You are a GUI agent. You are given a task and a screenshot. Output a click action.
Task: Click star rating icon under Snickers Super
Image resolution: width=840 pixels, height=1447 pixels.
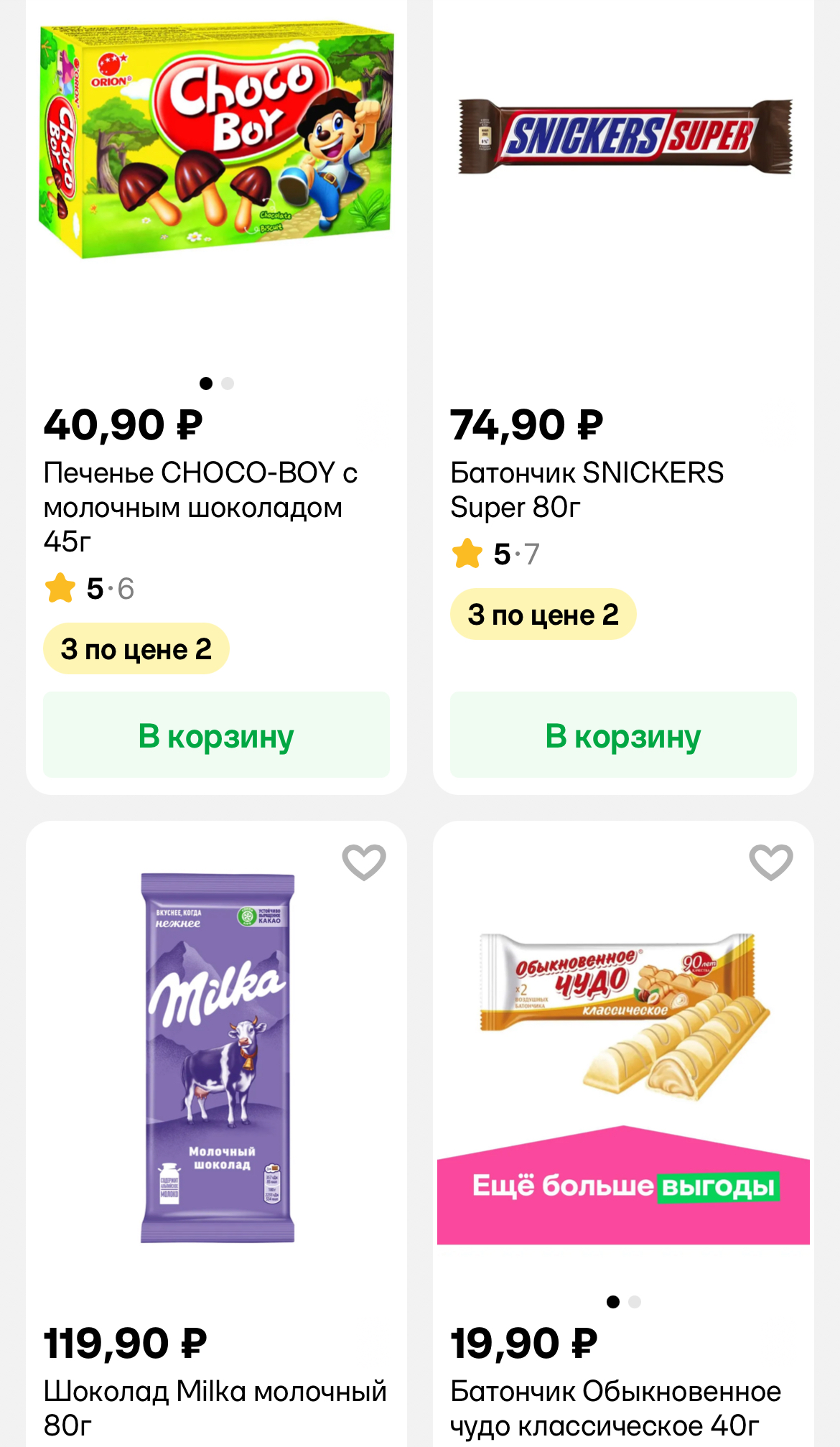467,554
